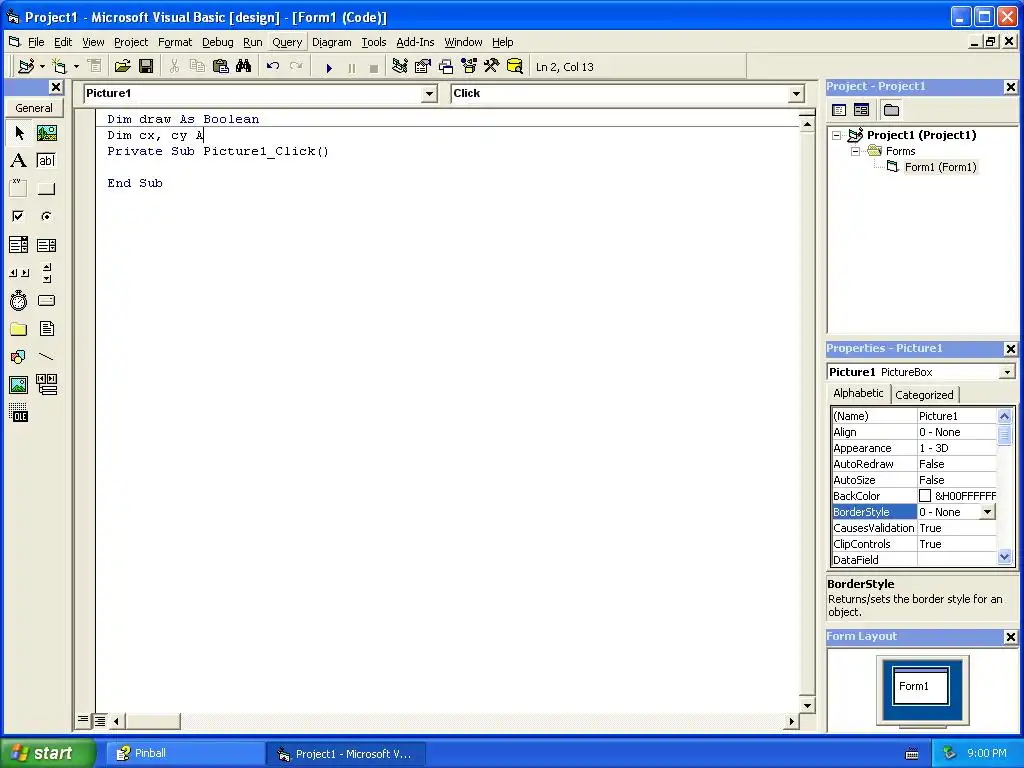Collapse the Forms folder node
Screen dimensions: 1024x768
click(856, 152)
